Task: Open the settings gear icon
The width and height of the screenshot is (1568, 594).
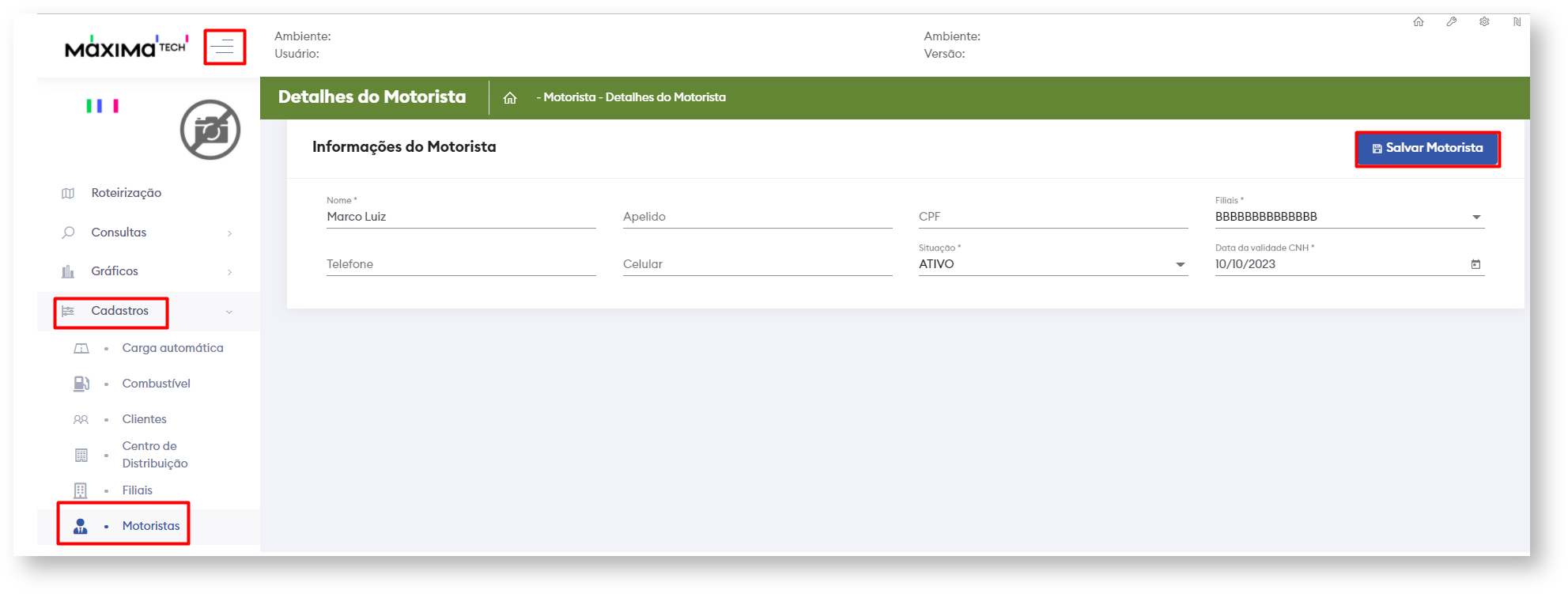Action: [x=1484, y=22]
